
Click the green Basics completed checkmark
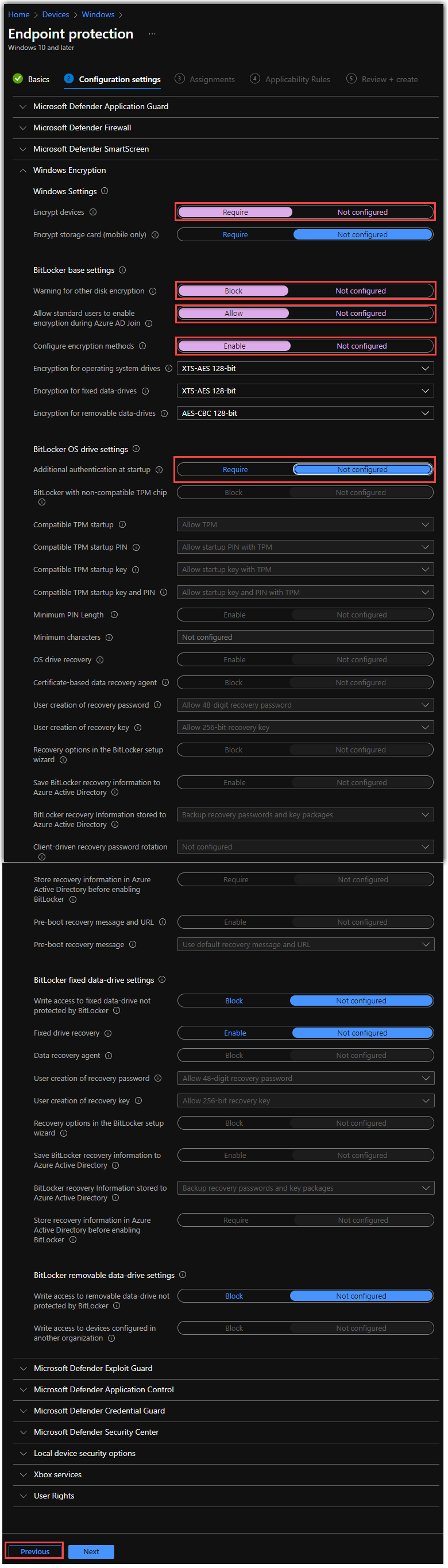(x=18, y=79)
